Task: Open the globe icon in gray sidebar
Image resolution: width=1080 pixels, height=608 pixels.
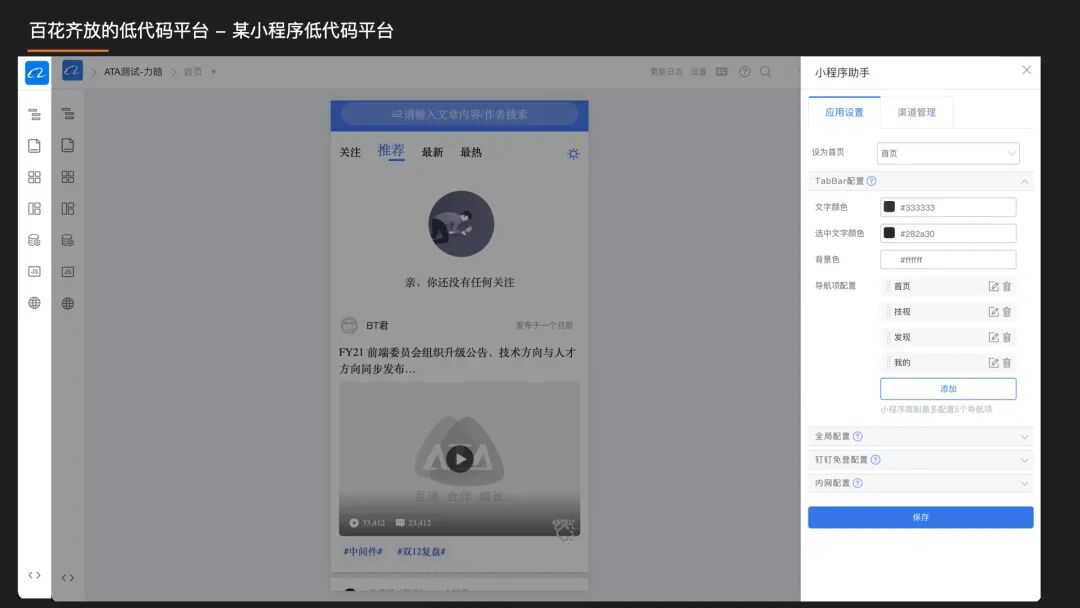Action: point(68,304)
